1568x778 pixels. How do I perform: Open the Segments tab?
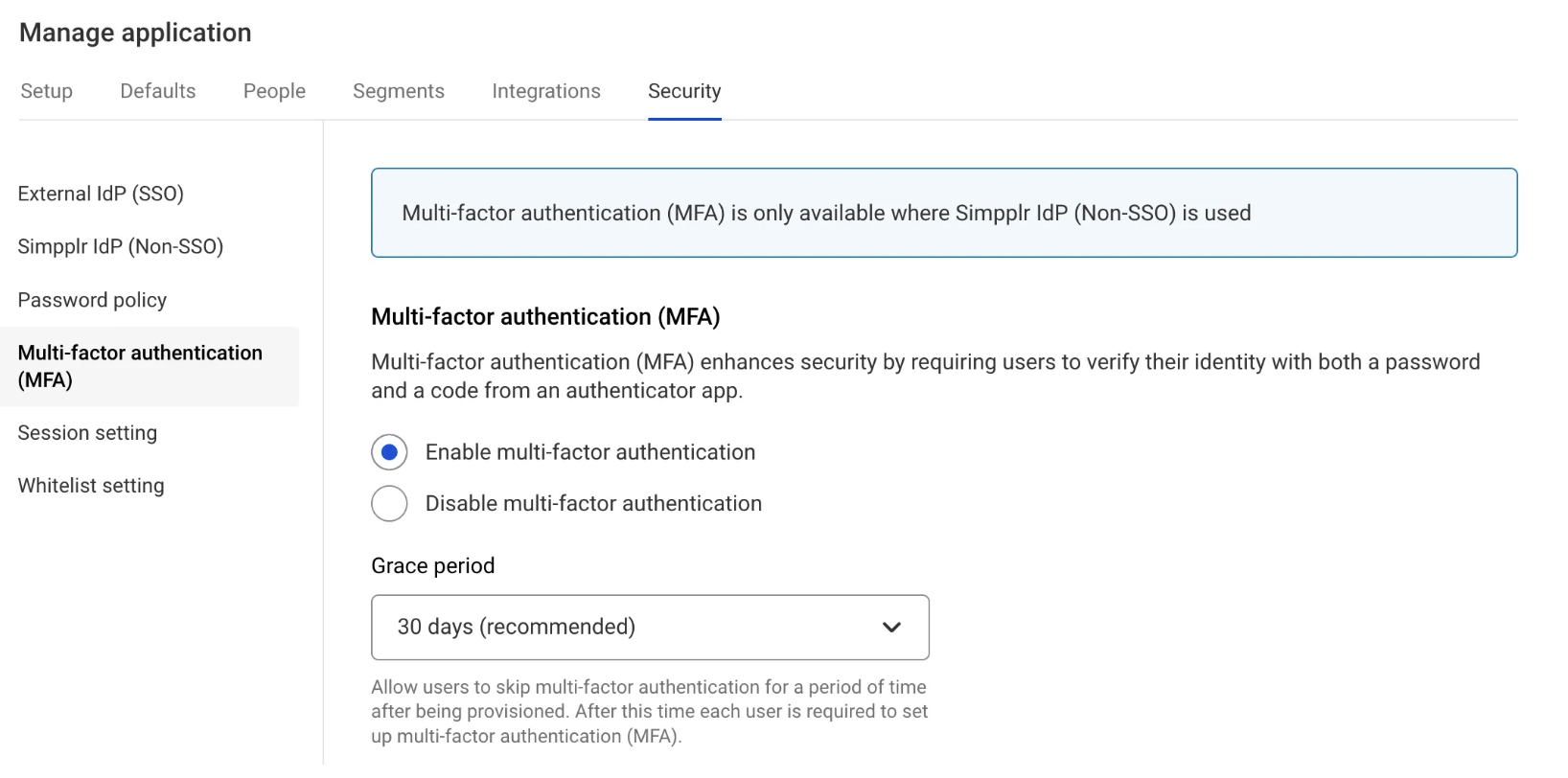[398, 91]
